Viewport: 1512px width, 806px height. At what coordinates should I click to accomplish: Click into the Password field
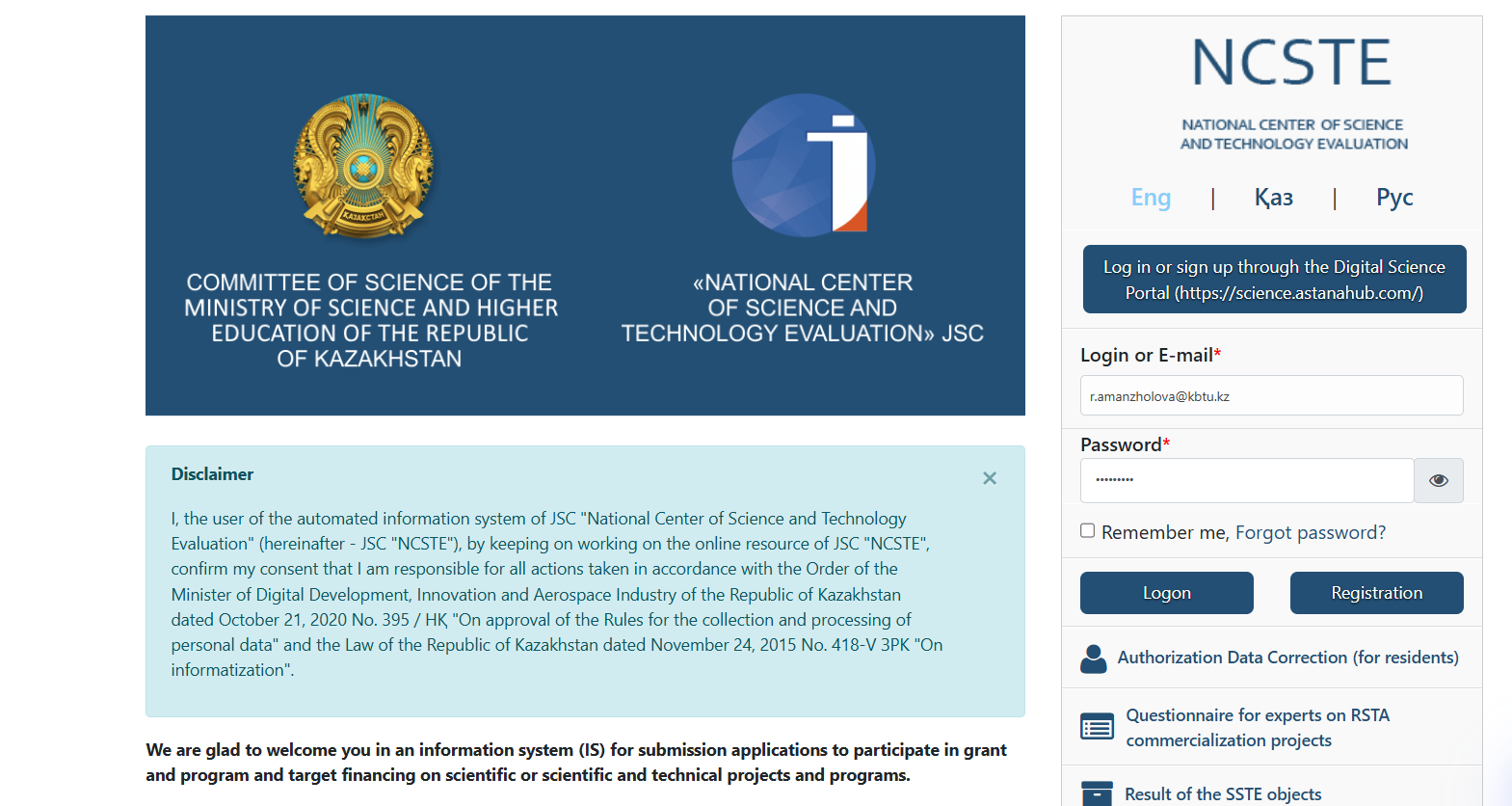[1246, 480]
